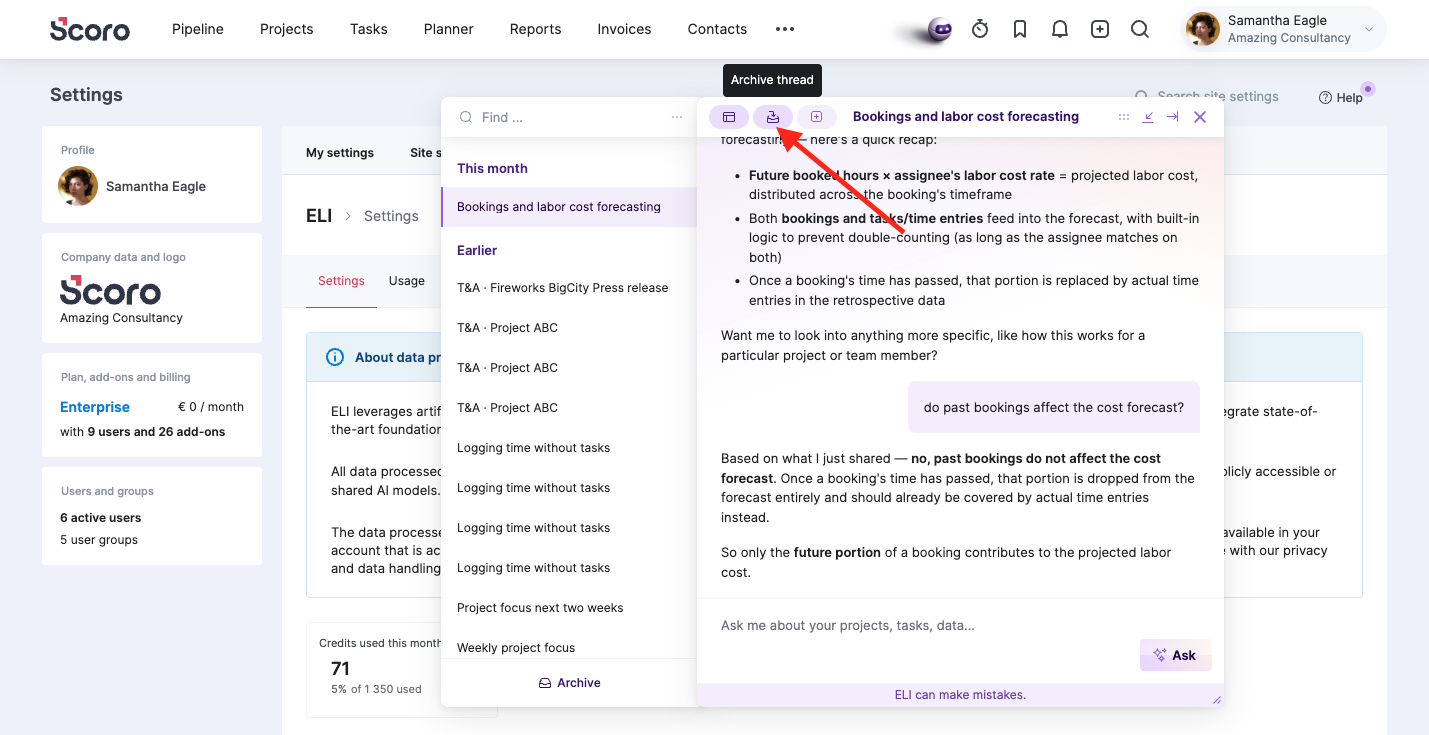
Task: Open the Reports menu
Action: point(535,29)
